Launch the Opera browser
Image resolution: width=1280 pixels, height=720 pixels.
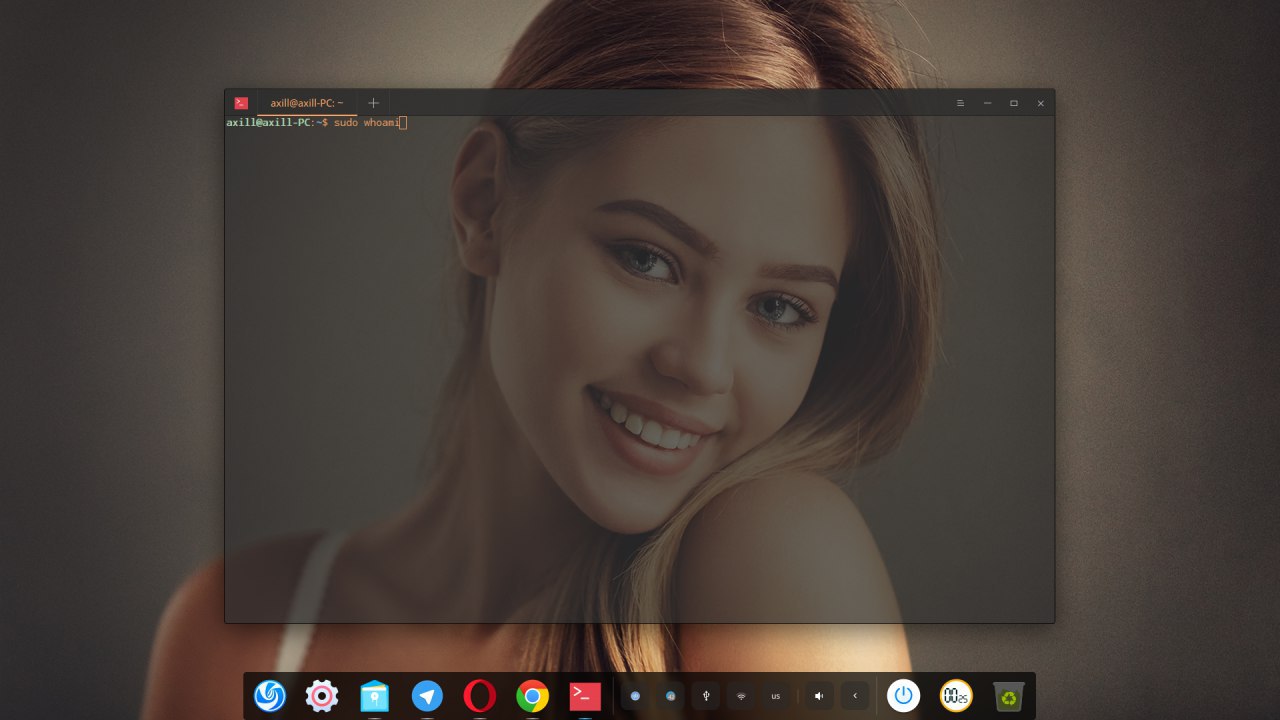[480, 696]
